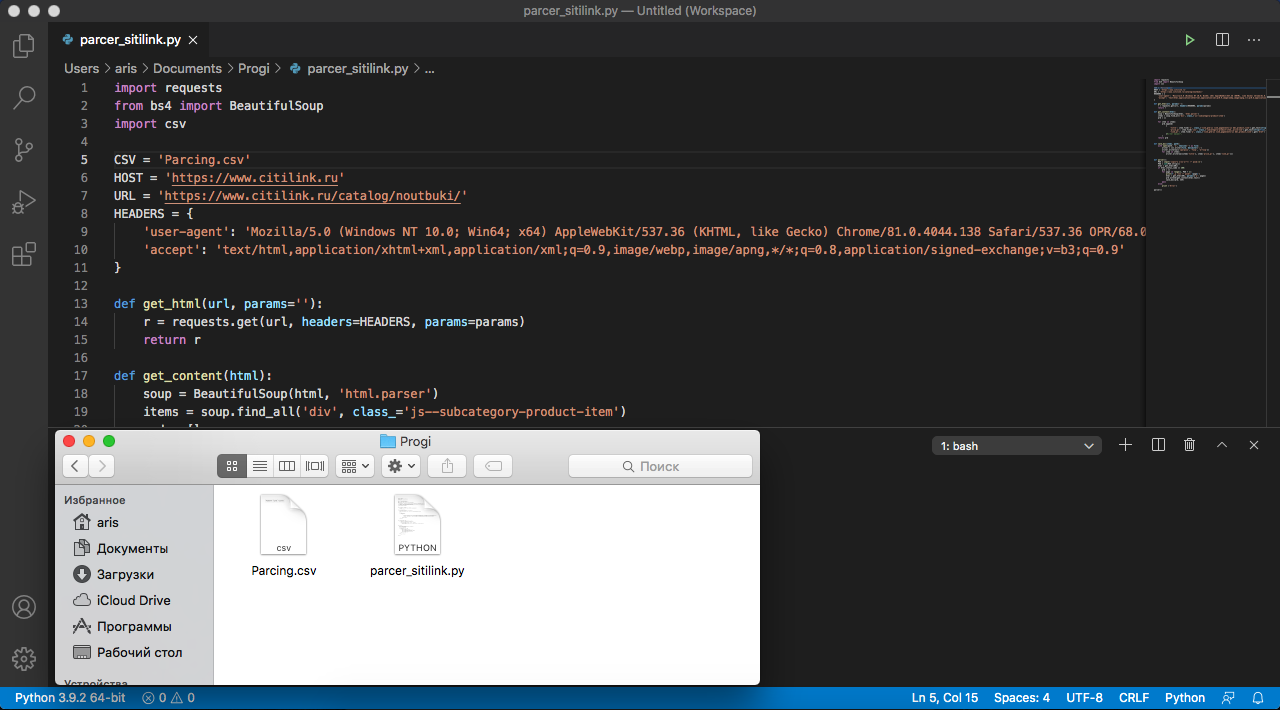1280x710 pixels.
Task: Change the CRLF end-of-line setting
Action: tap(1134, 698)
